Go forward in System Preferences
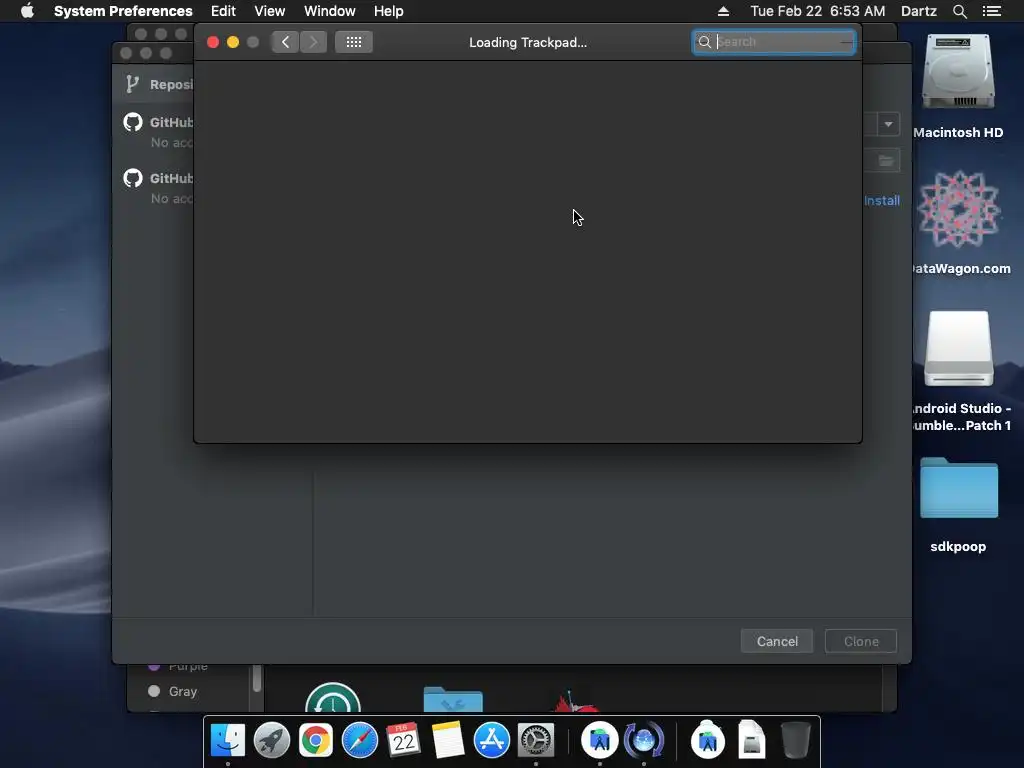Viewport: 1024px width, 768px height. click(x=313, y=42)
